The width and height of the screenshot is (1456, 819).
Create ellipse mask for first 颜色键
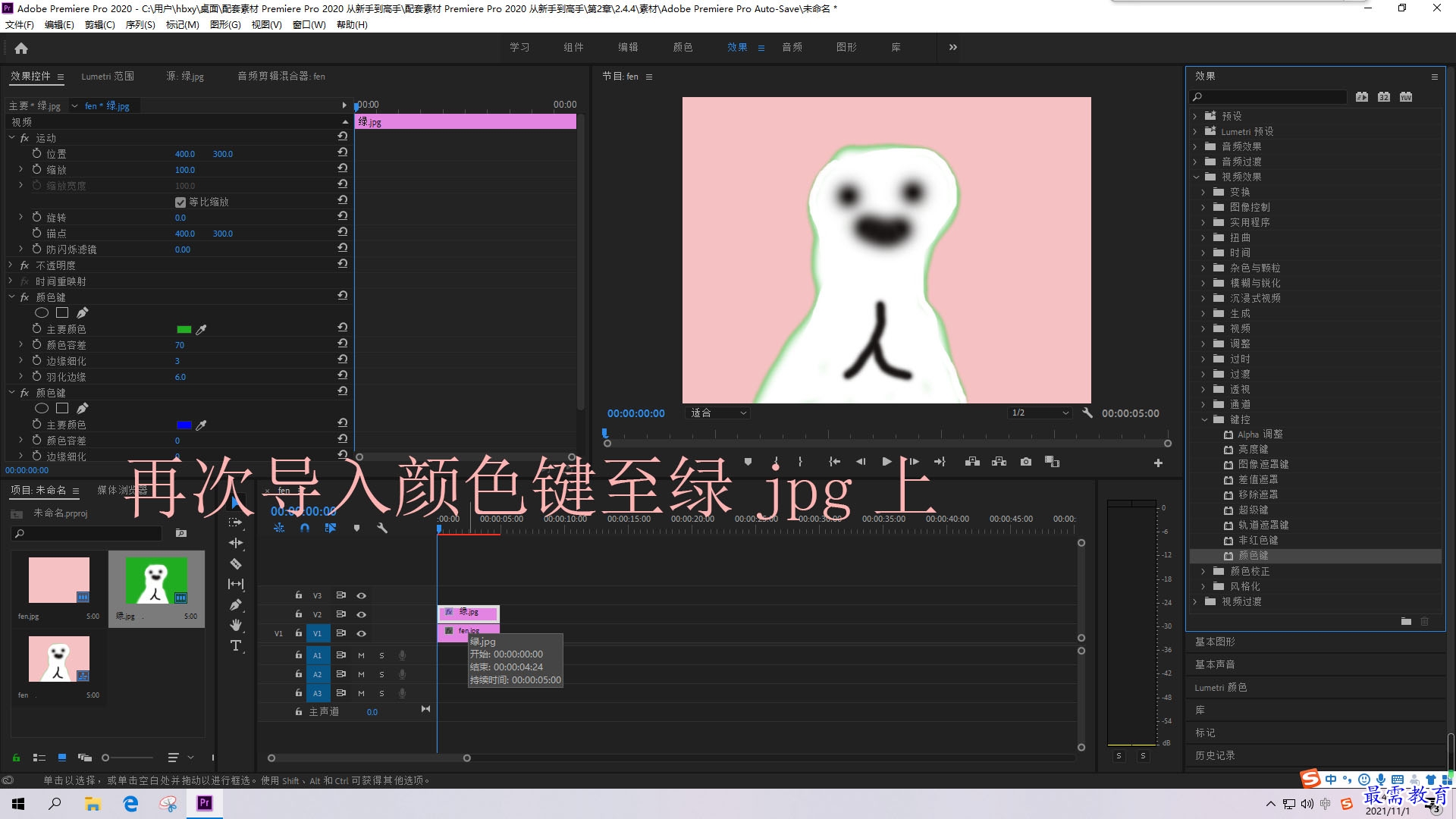point(42,312)
